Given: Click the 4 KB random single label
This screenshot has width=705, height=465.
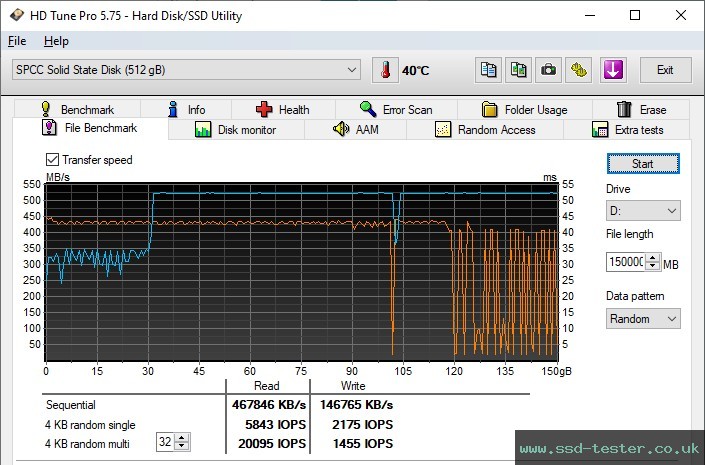Looking at the screenshot, I should point(90,425).
